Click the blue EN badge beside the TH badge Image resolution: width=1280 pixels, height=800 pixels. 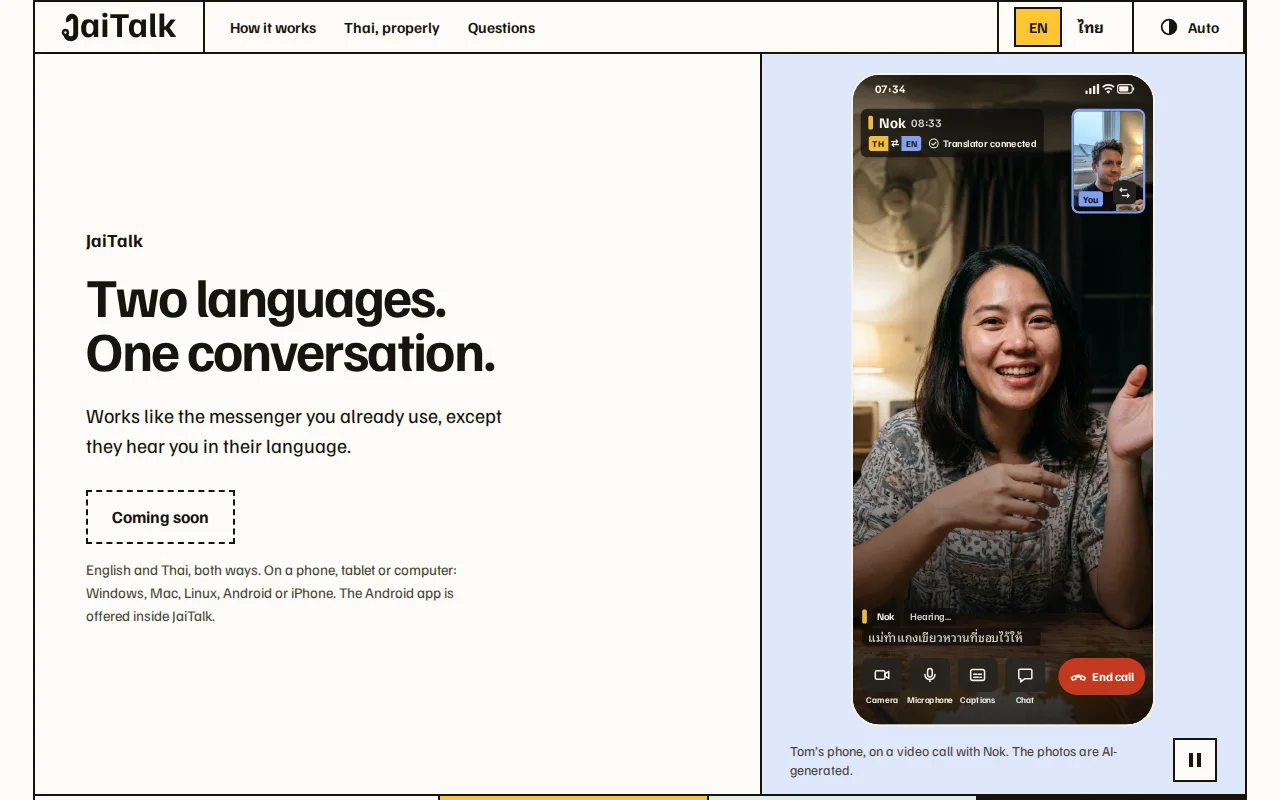tap(911, 144)
